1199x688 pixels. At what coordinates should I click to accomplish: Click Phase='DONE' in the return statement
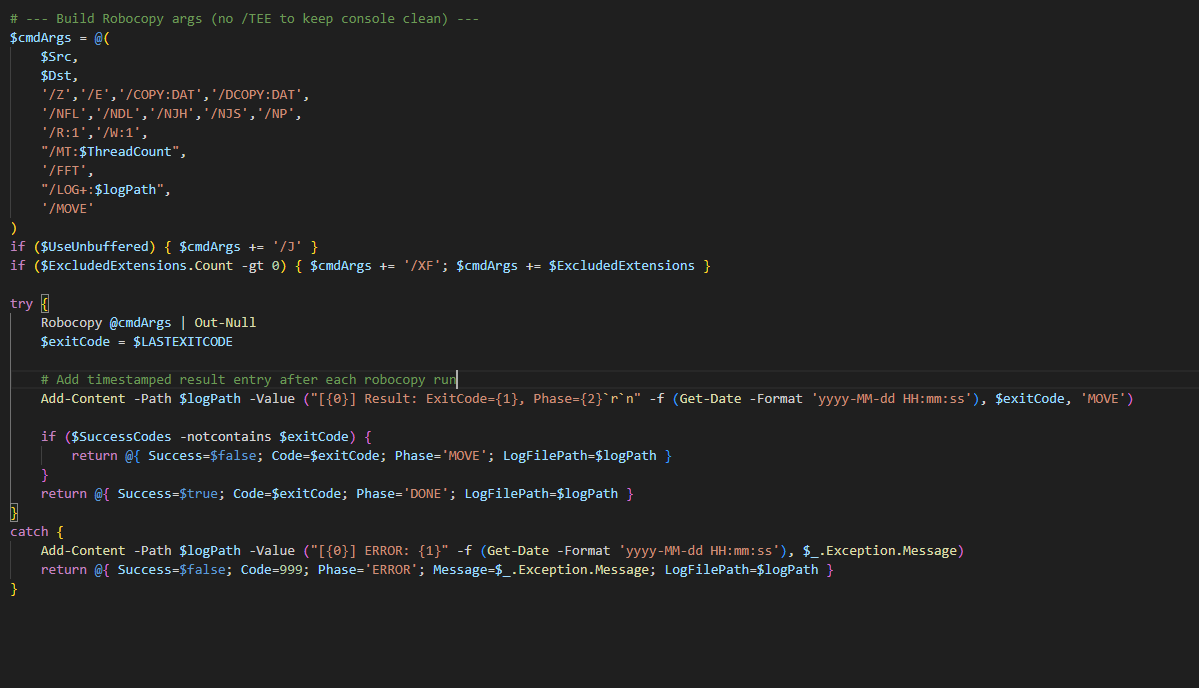402,494
